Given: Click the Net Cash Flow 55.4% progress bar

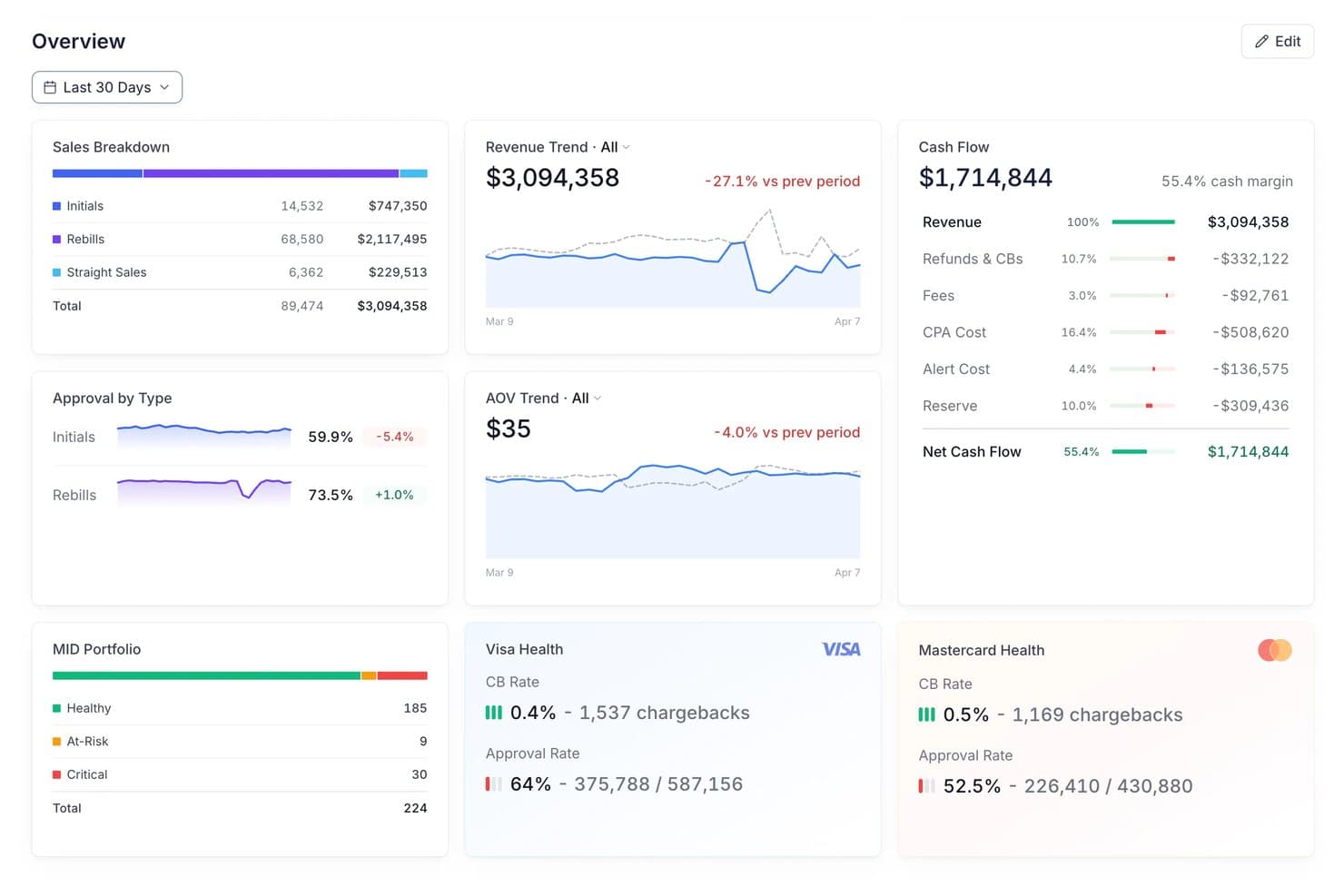Looking at the screenshot, I should click(1142, 451).
